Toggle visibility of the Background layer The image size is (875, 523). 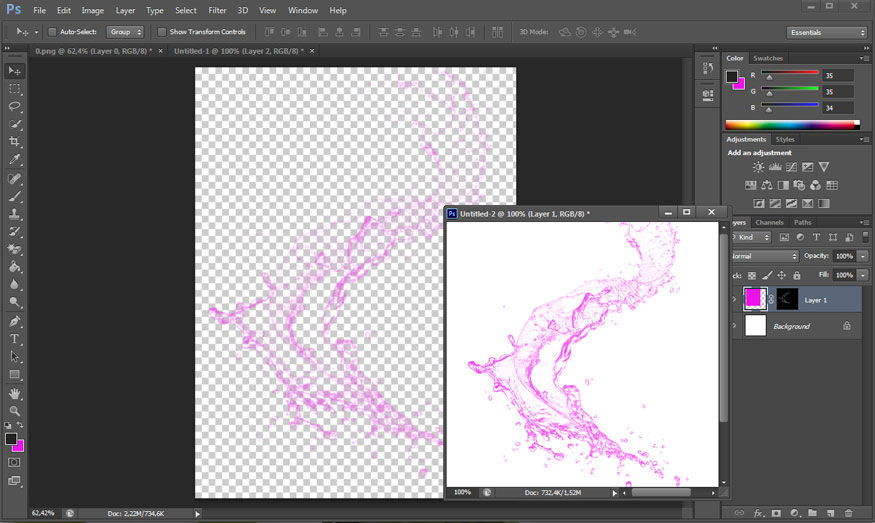[735, 326]
